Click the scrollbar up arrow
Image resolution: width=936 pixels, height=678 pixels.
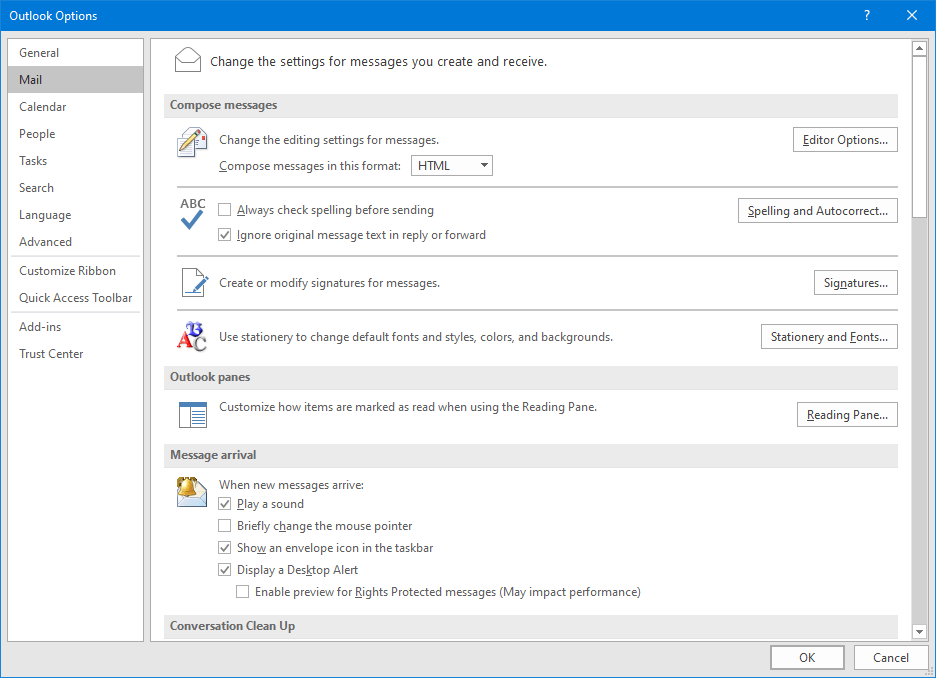coord(919,48)
